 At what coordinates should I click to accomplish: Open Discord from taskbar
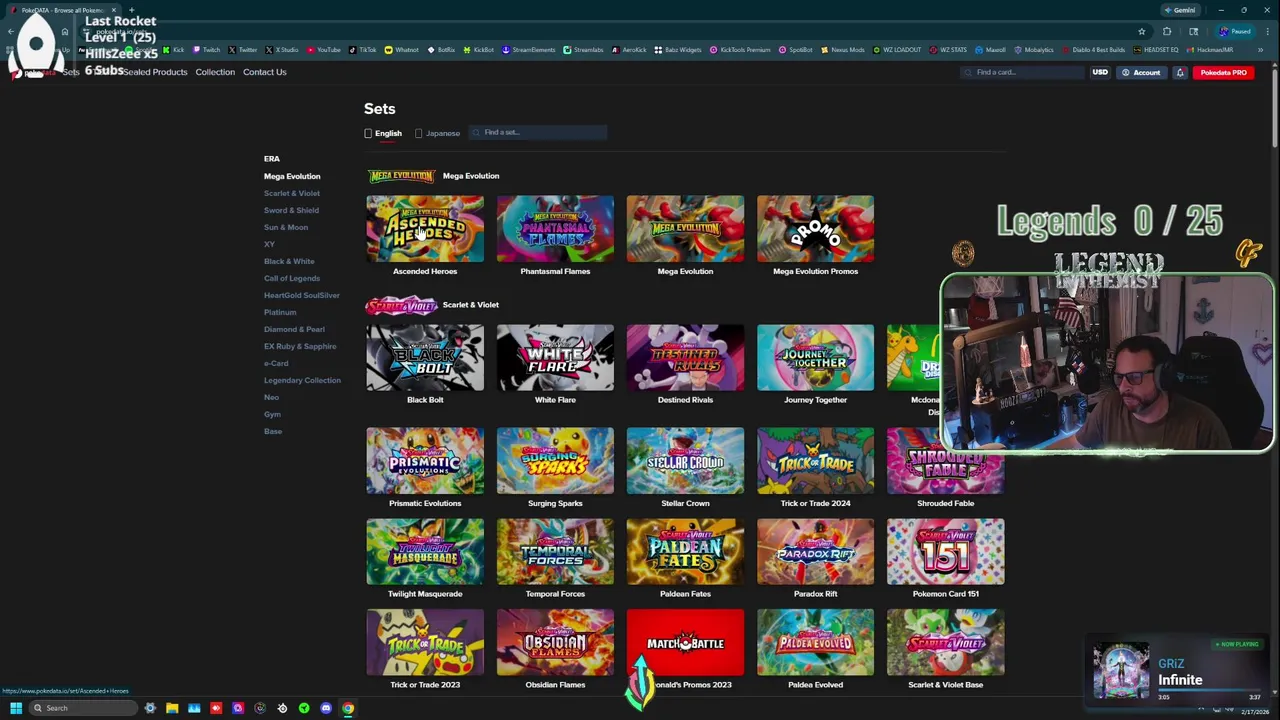click(x=326, y=708)
